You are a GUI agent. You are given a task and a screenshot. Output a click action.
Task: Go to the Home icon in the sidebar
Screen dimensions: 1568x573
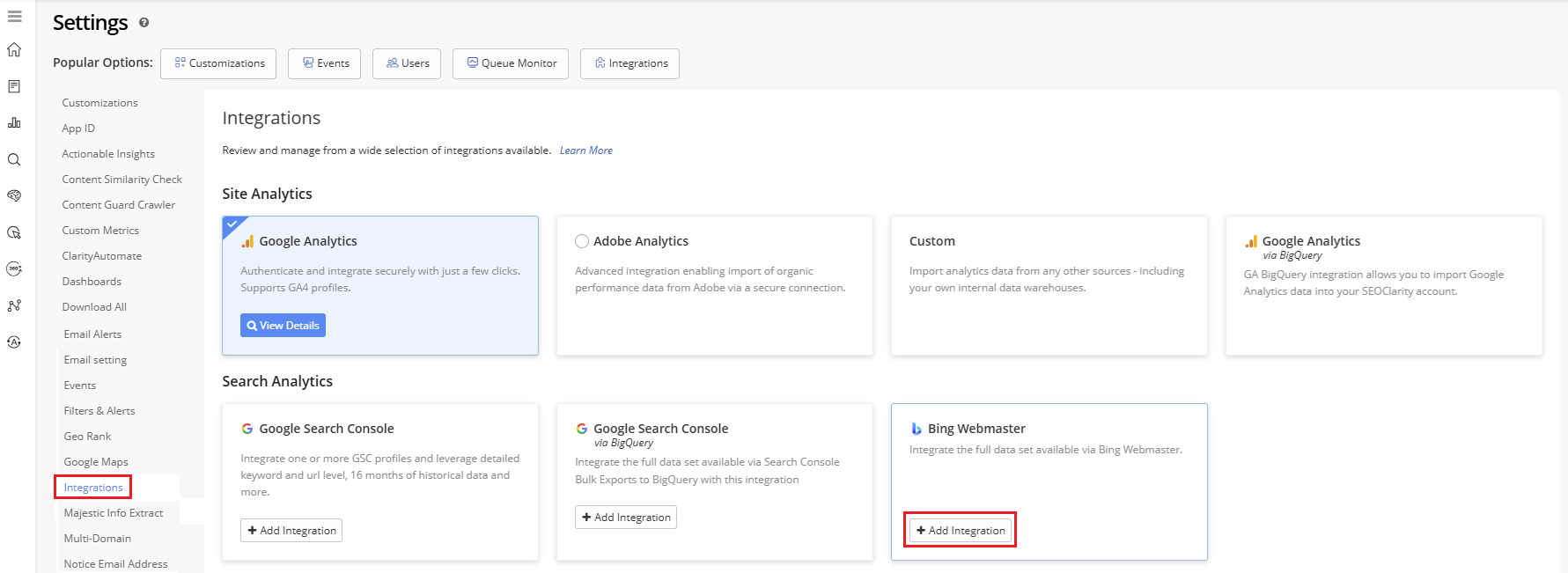(x=14, y=50)
